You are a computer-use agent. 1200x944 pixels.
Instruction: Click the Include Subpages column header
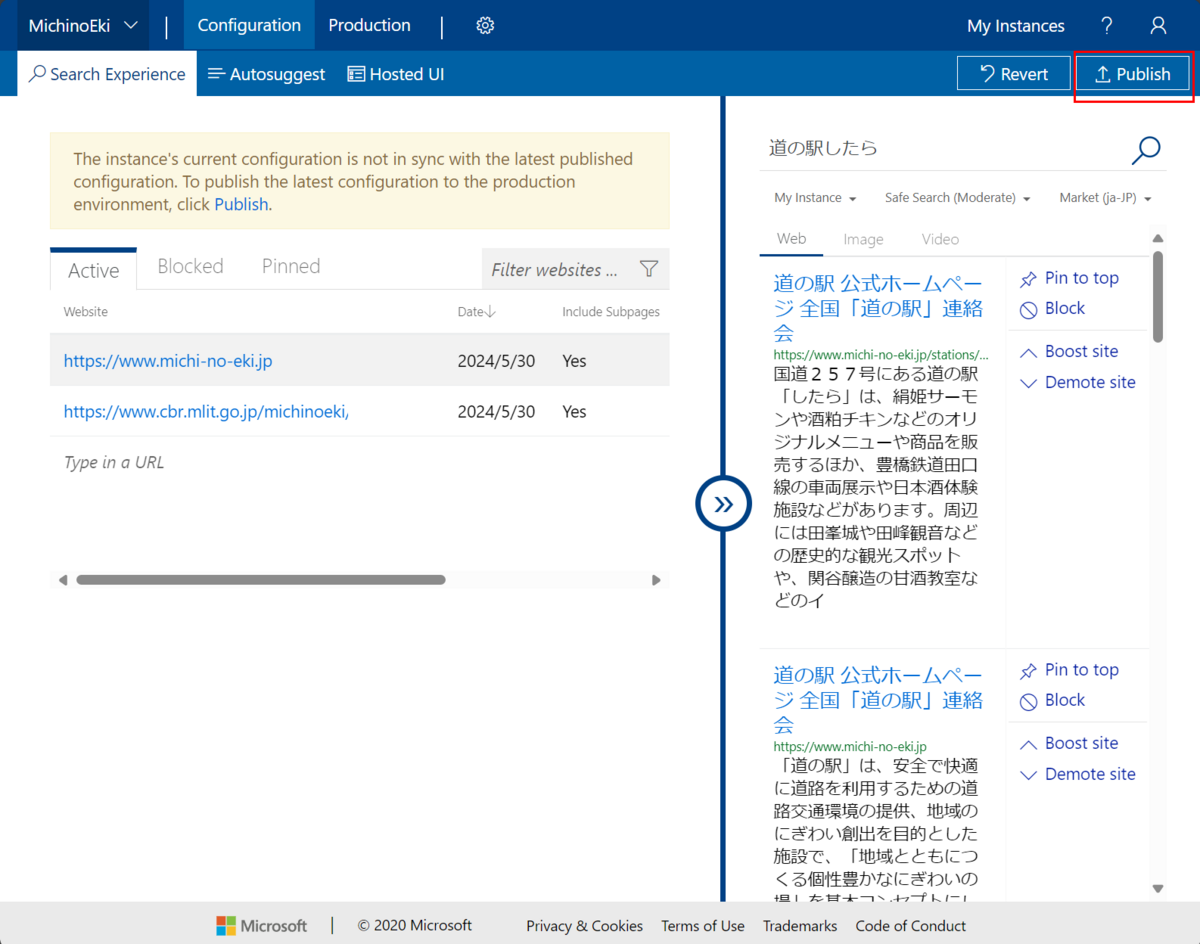point(611,312)
